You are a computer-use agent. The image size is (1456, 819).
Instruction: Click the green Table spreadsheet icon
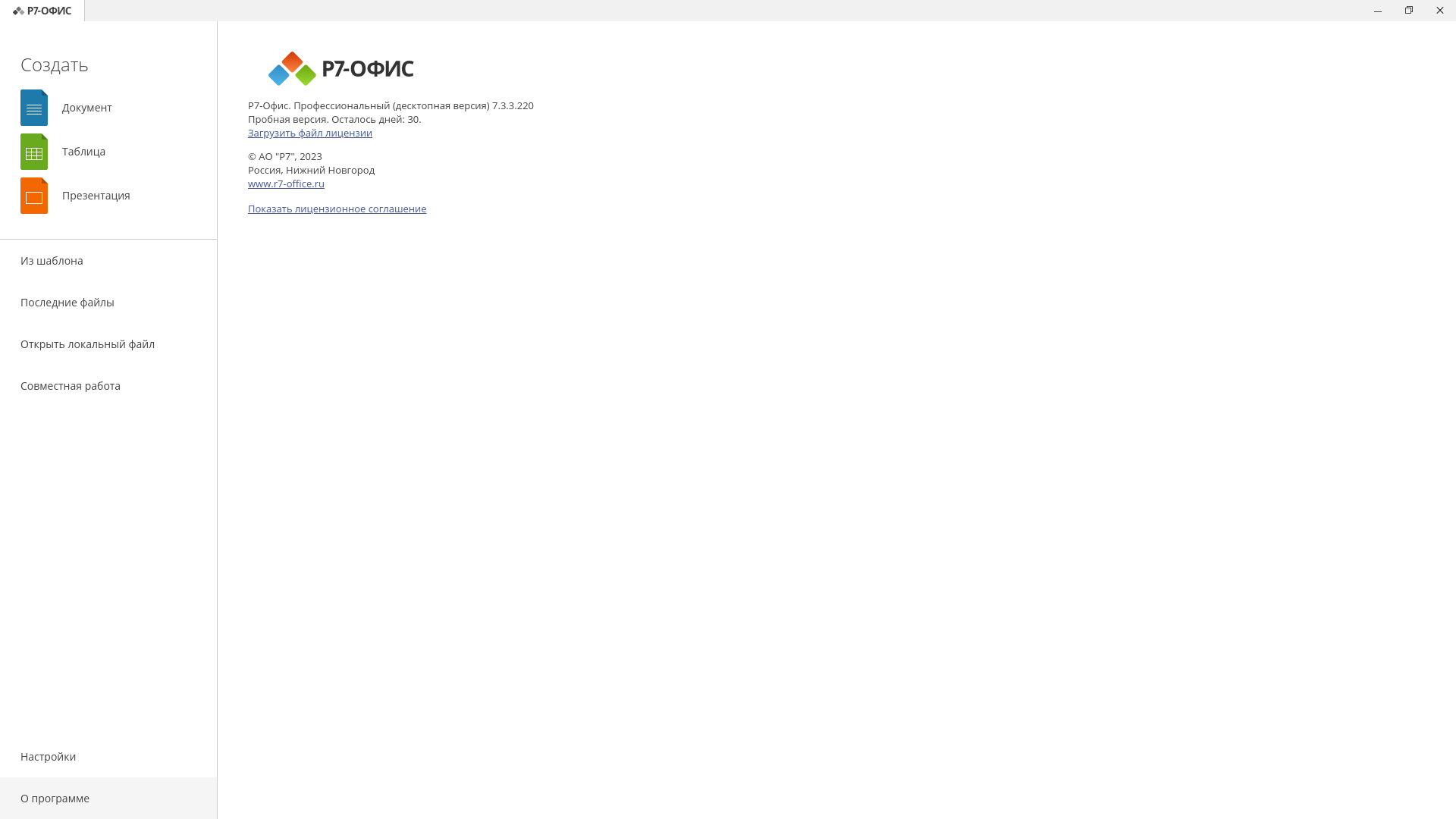point(34,152)
